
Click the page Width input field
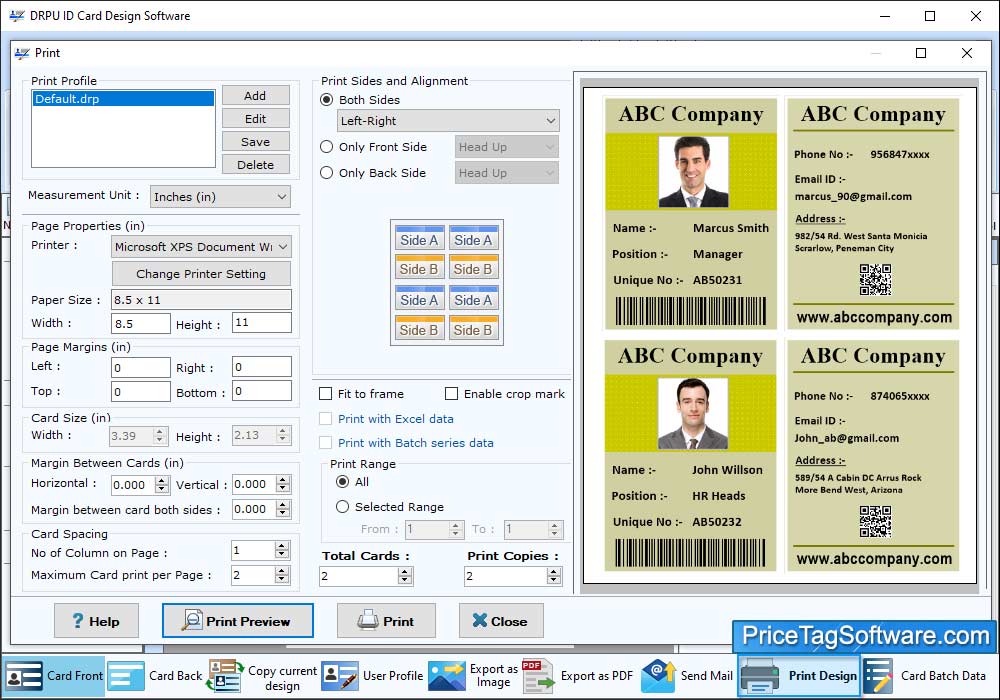click(141, 323)
